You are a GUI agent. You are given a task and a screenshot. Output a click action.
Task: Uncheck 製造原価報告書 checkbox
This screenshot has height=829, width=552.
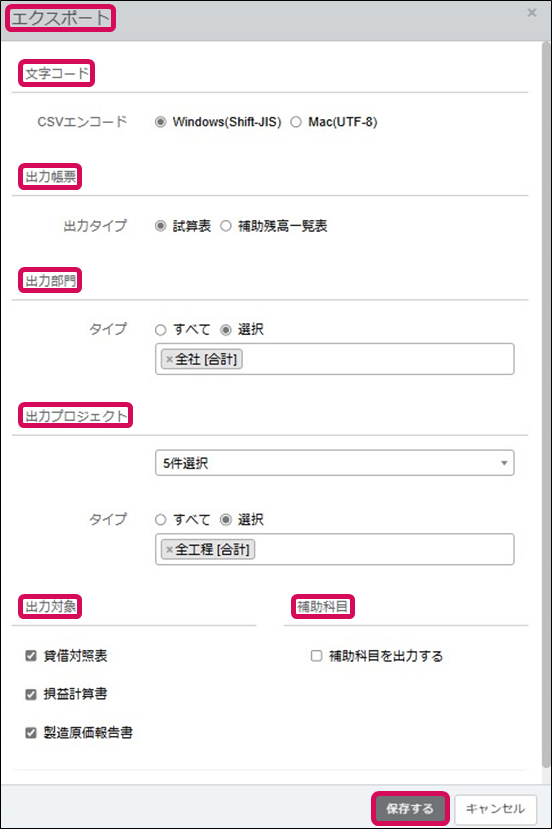31,733
